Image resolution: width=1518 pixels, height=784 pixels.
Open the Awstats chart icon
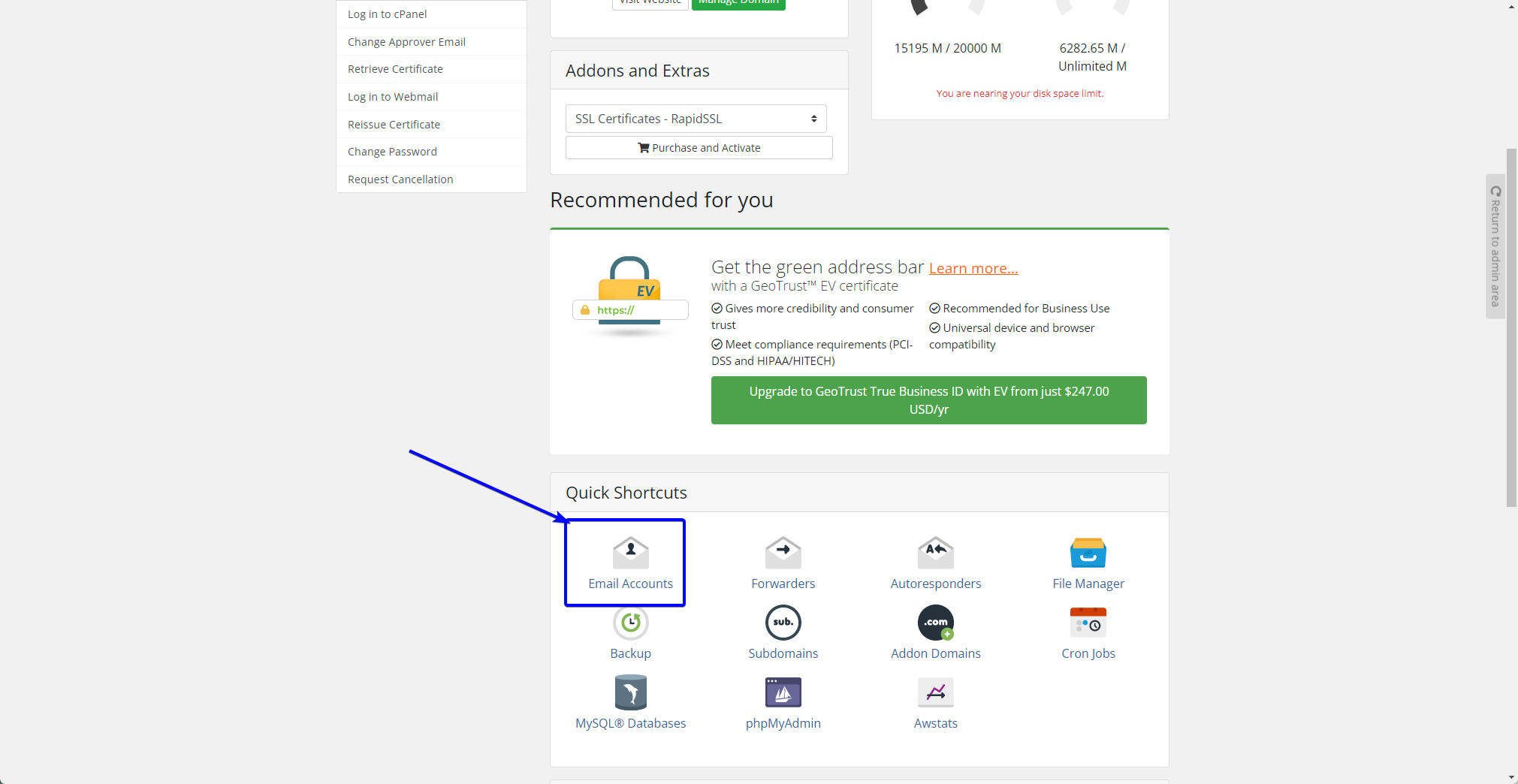coord(935,693)
